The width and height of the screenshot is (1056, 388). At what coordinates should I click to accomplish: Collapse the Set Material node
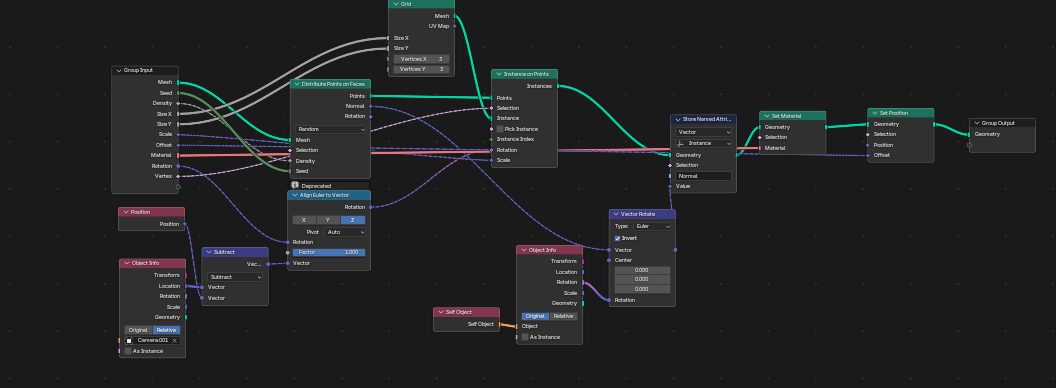[x=766, y=116]
